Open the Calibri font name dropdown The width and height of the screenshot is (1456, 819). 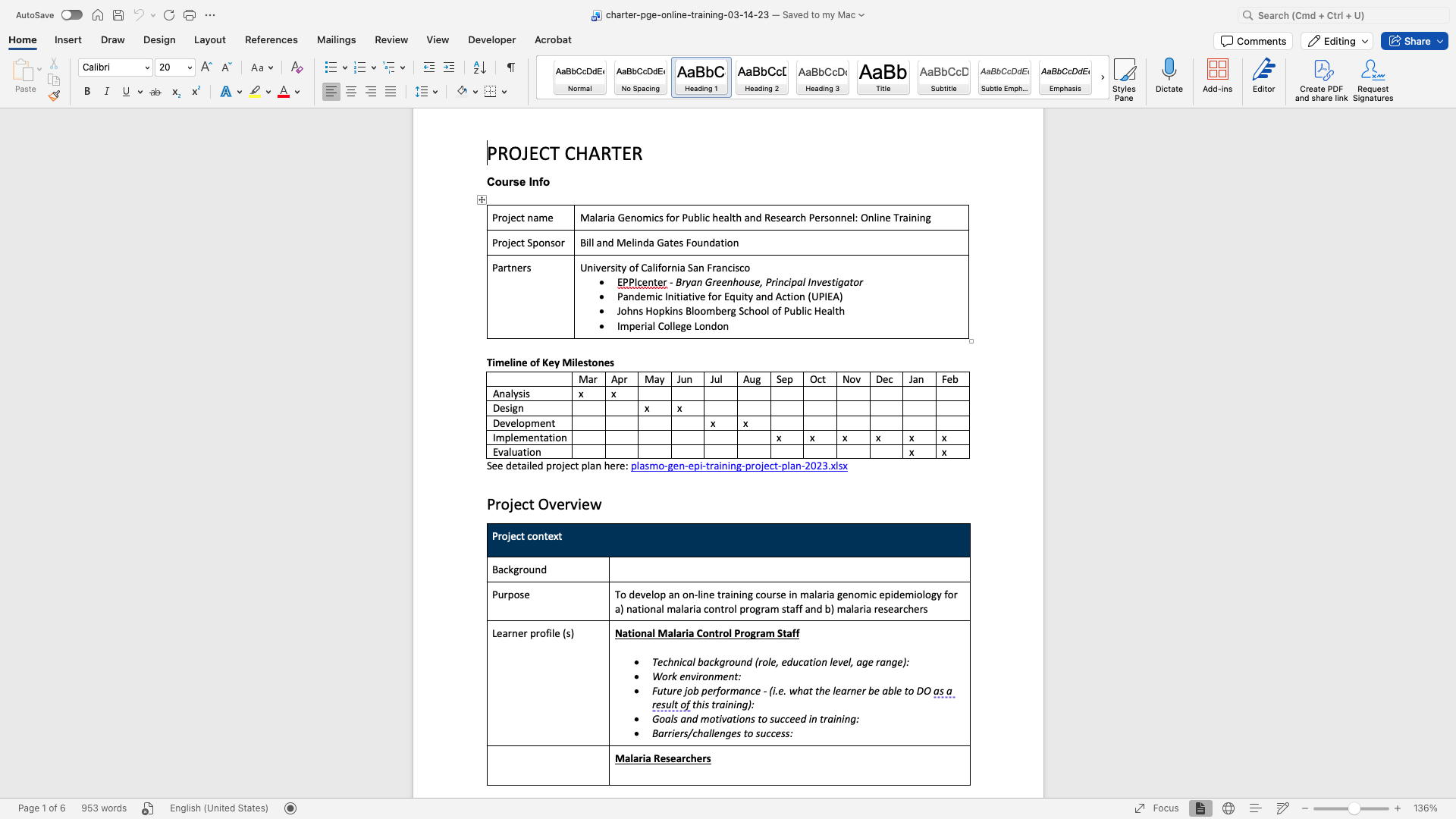click(147, 67)
